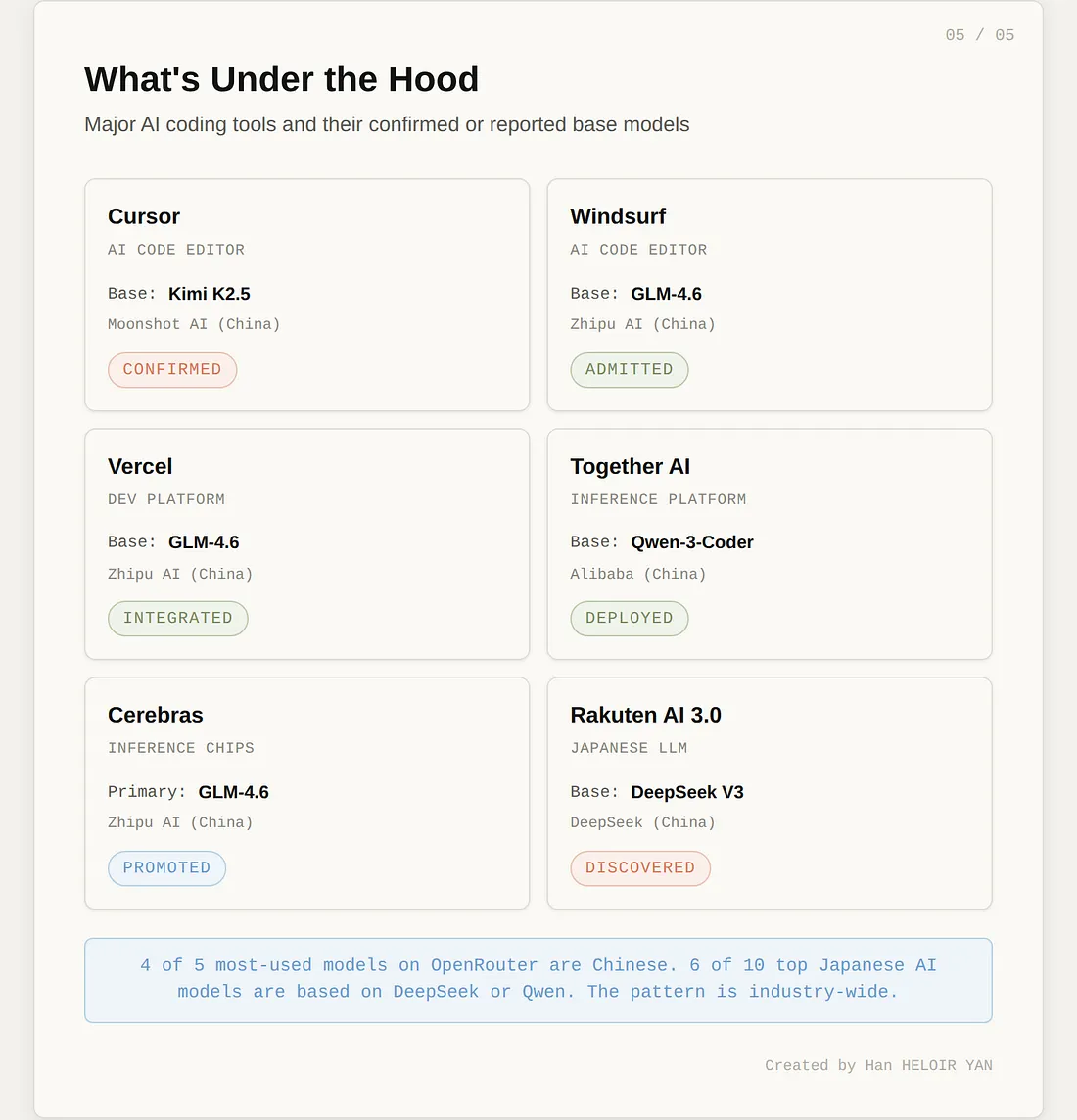This screenshot has width=1077, height=1120.
Task: Click the Qwen-3-Coder model name
Action: point(692,542)
